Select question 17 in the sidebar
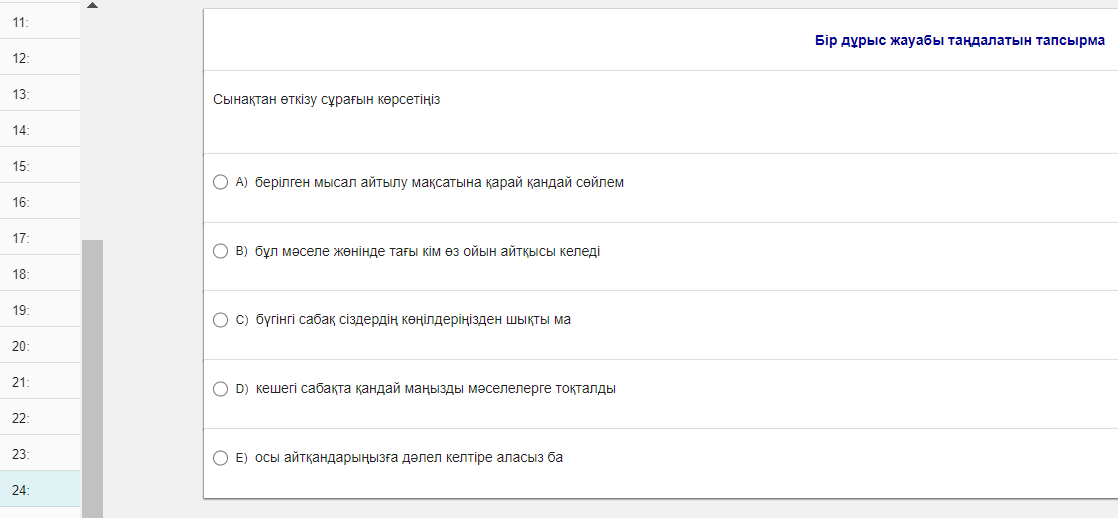 click(x=40, y=238)
